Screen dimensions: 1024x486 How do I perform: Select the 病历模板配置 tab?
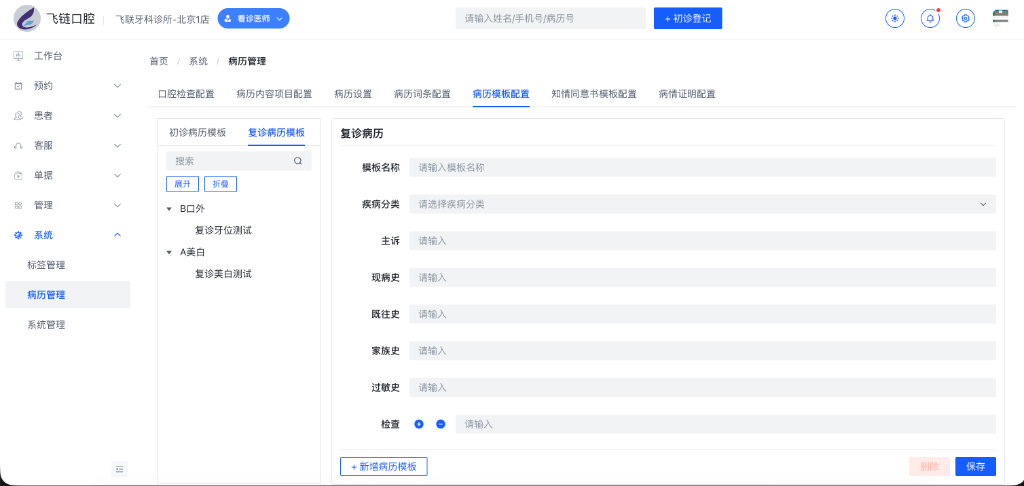tap(501, 94)
